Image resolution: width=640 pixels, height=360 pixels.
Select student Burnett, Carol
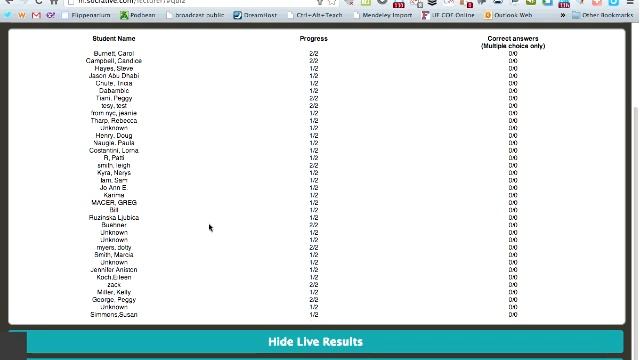click(x=114, y=53)
